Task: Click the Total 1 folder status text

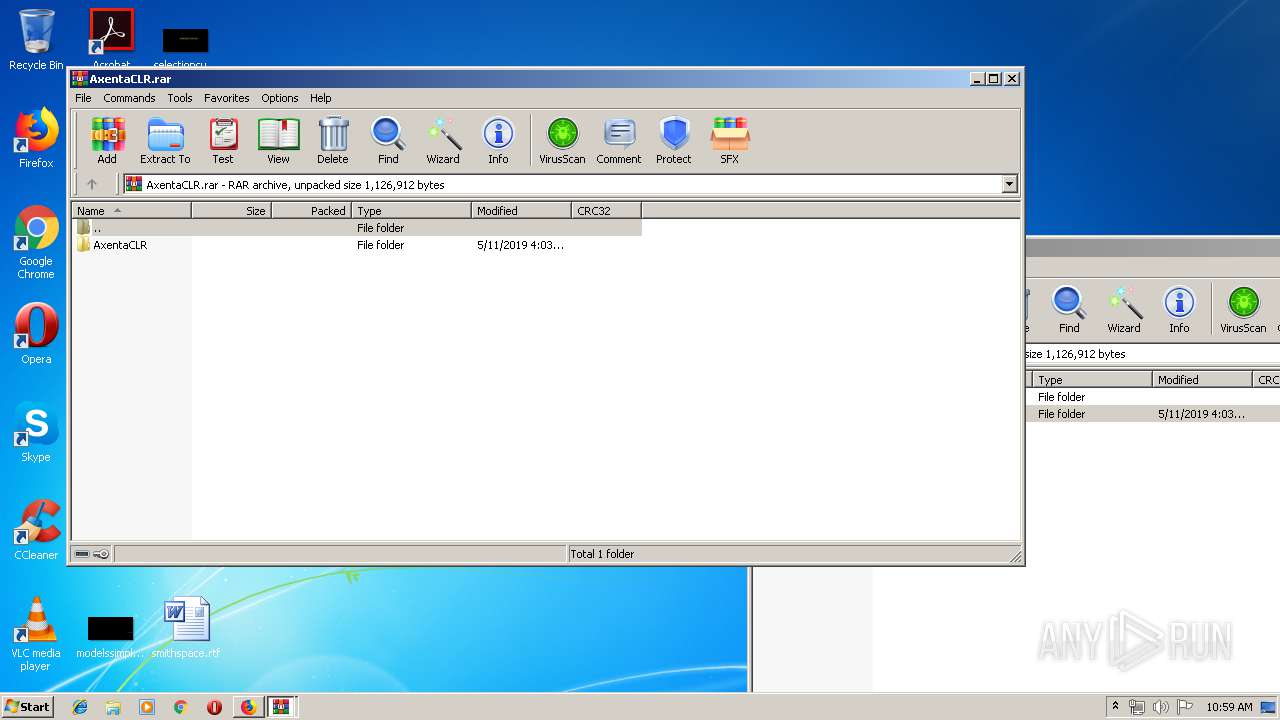Action: click(x=602, y=554)
